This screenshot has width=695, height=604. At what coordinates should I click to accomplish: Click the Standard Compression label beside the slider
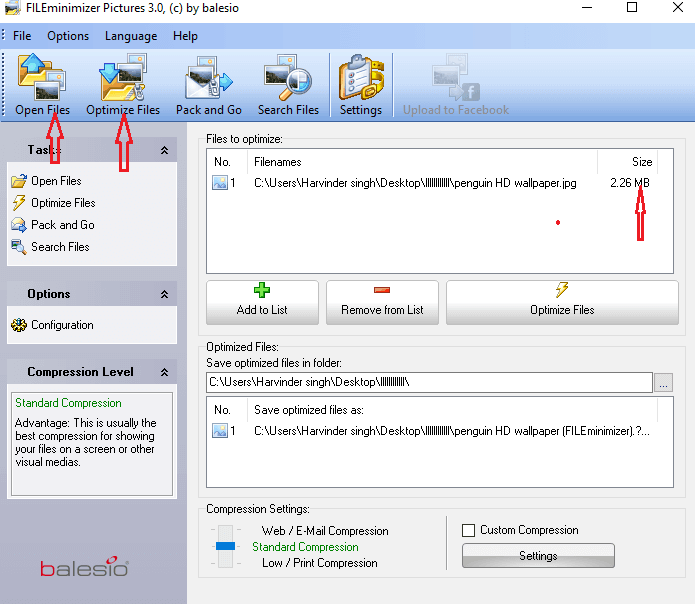coord(305,547)
